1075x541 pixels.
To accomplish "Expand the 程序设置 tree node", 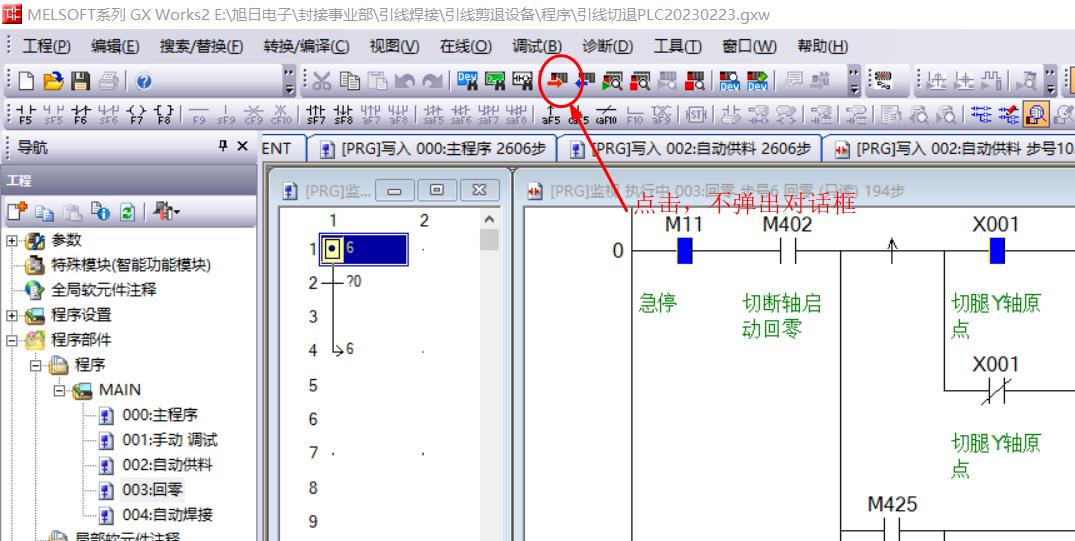I will point(12,316).
